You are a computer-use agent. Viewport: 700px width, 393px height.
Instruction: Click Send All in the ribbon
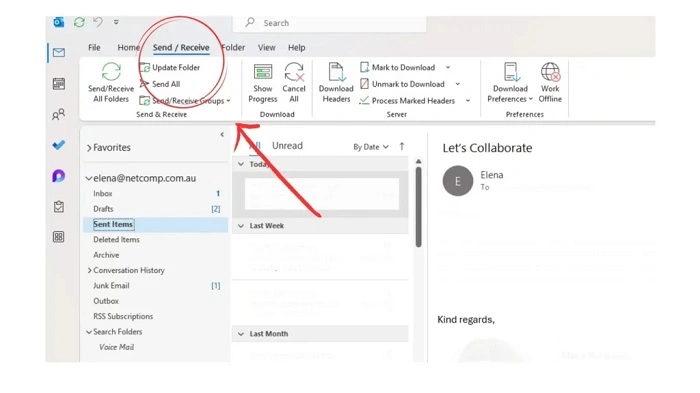(160, 84)
